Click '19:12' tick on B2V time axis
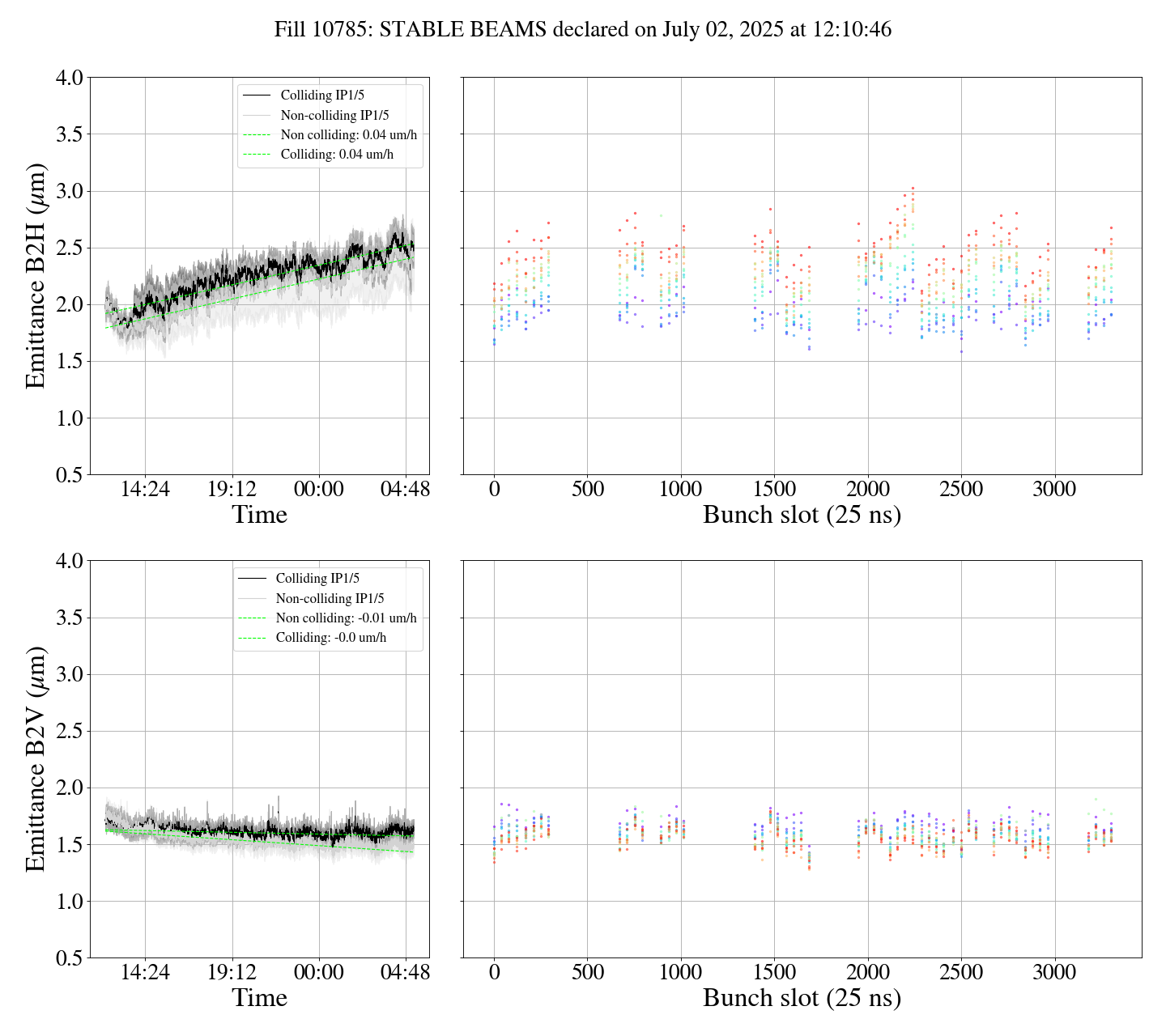The height and width of the screenshot is (1036, 1166). (x=232, y=973)
